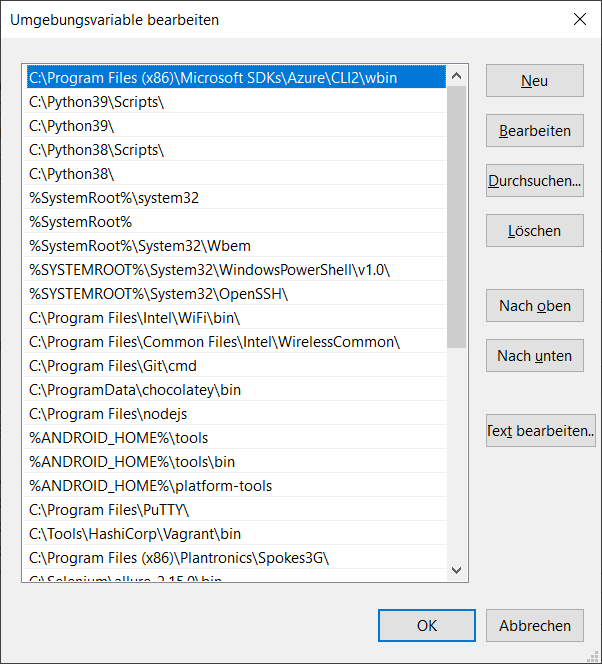
Task: Pick the C:\Tools\HashiCorp\Vagrant\bin entry
Action: click(x=135, y=534)
